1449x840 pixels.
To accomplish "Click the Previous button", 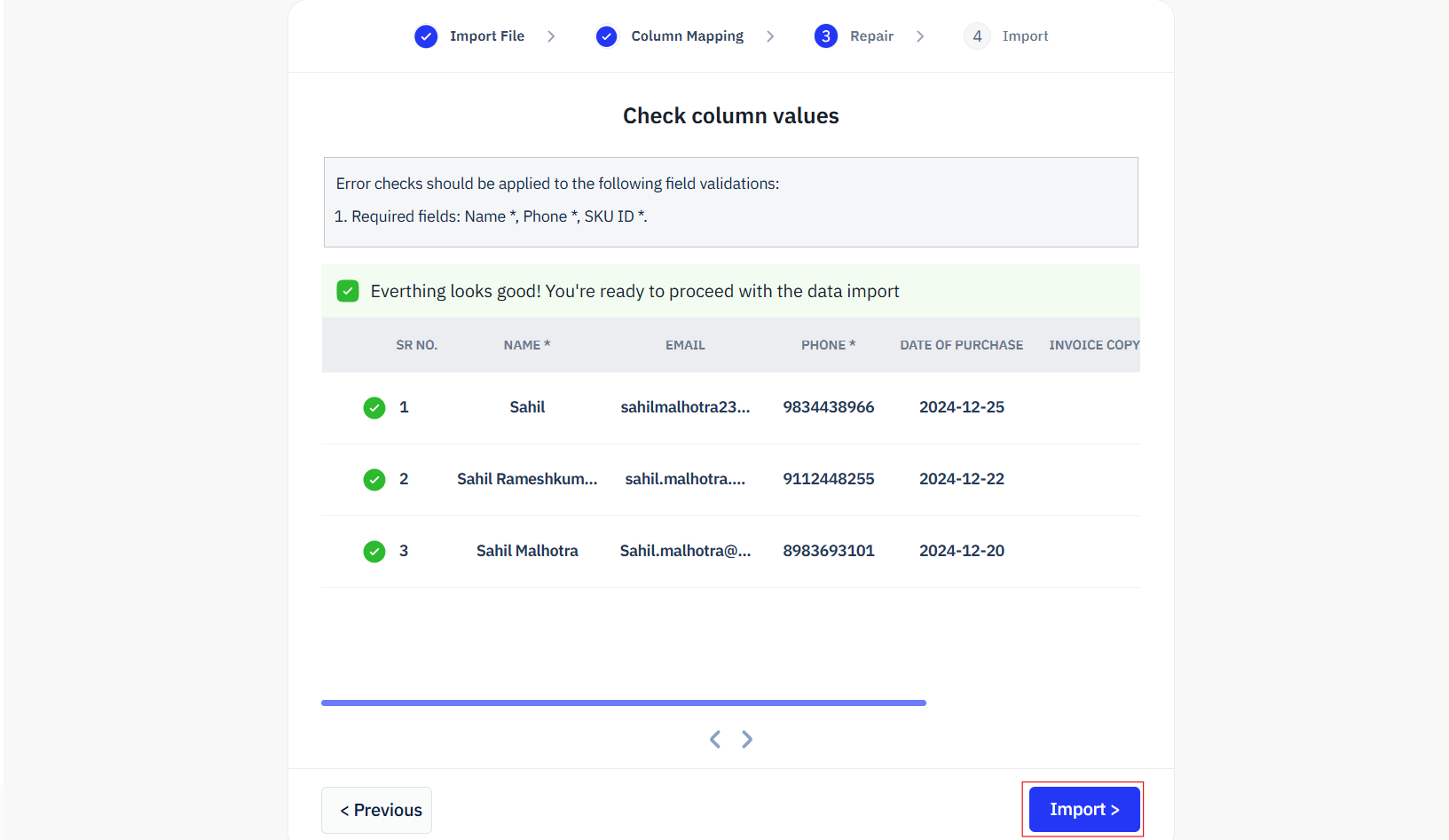I will (x=376, y=810).
